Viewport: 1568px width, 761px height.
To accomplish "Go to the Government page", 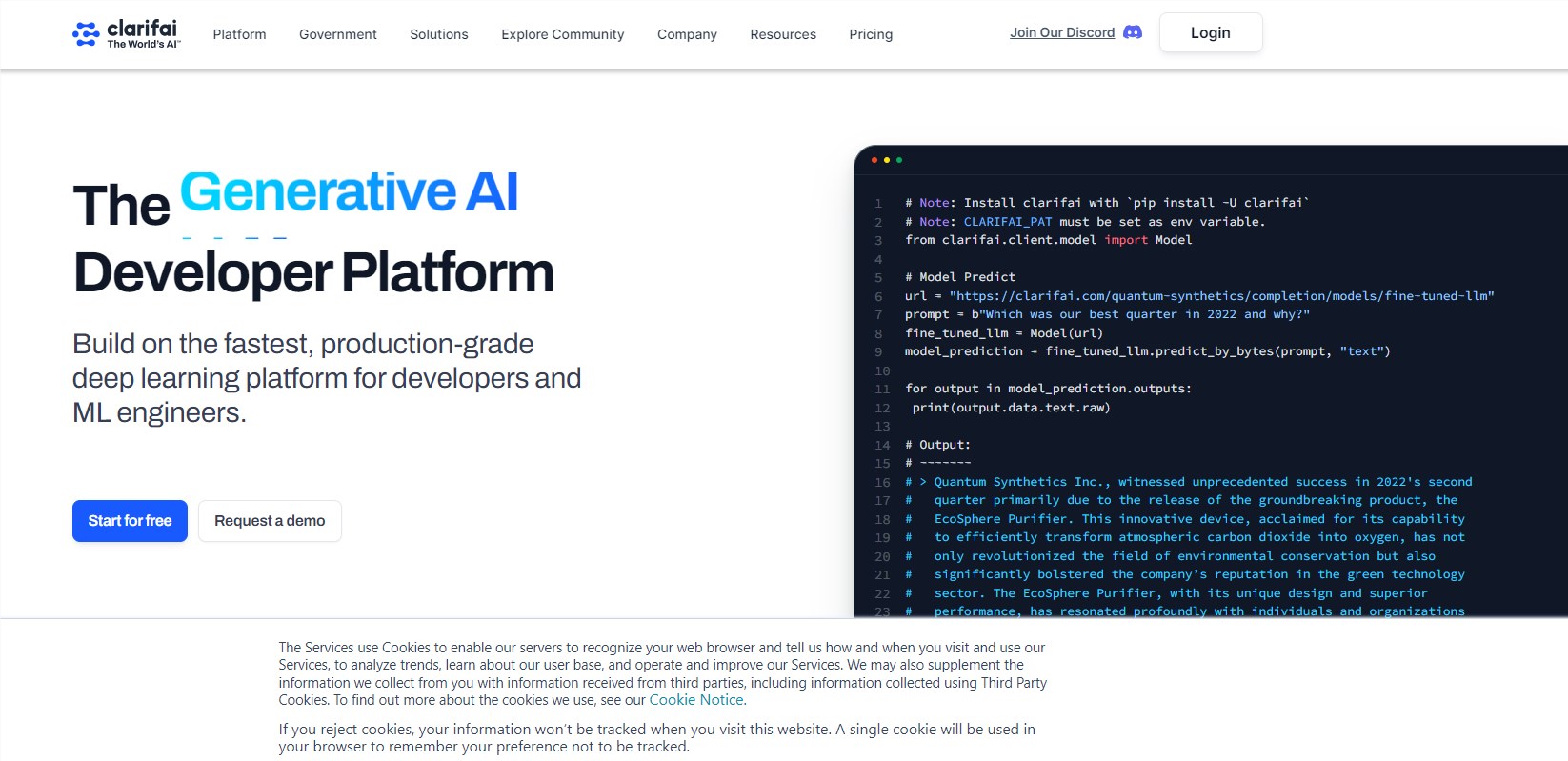I will [337, 34].
